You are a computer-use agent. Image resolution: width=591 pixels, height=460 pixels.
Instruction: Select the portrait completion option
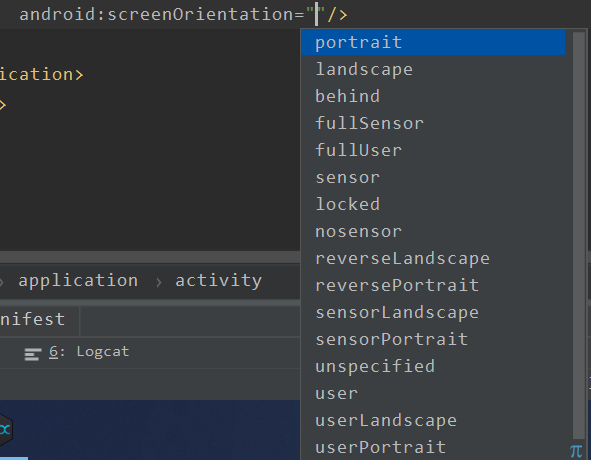click(433, 42)
